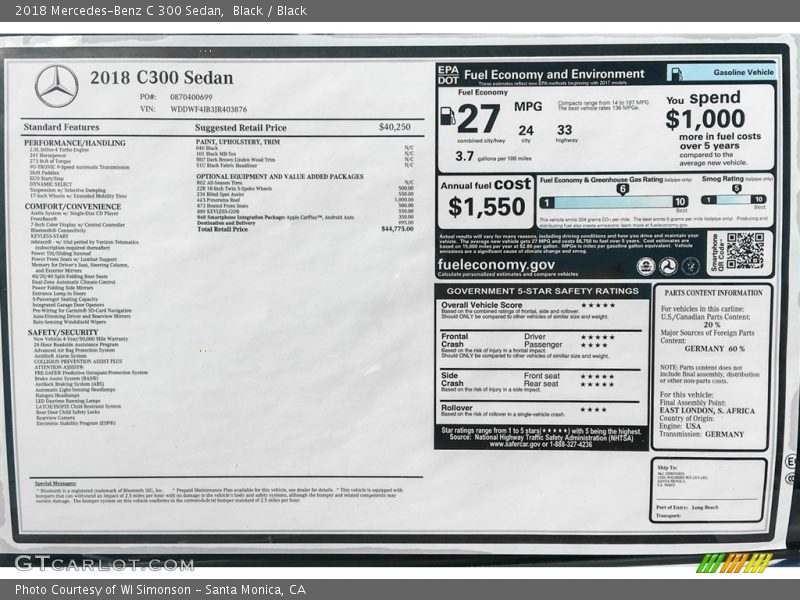
Task: Click the COMFORT/CONVENIENCE heading
Action: 73,207
